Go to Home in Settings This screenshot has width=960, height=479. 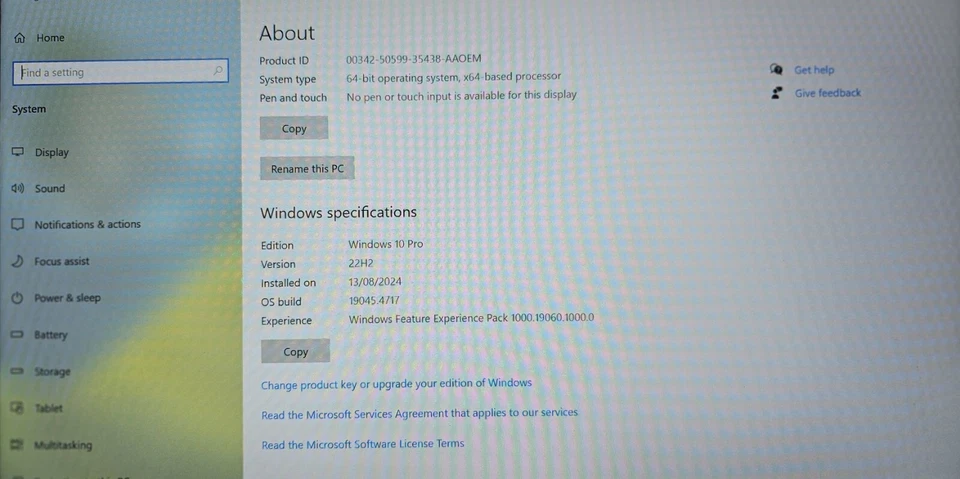[50, 38]
